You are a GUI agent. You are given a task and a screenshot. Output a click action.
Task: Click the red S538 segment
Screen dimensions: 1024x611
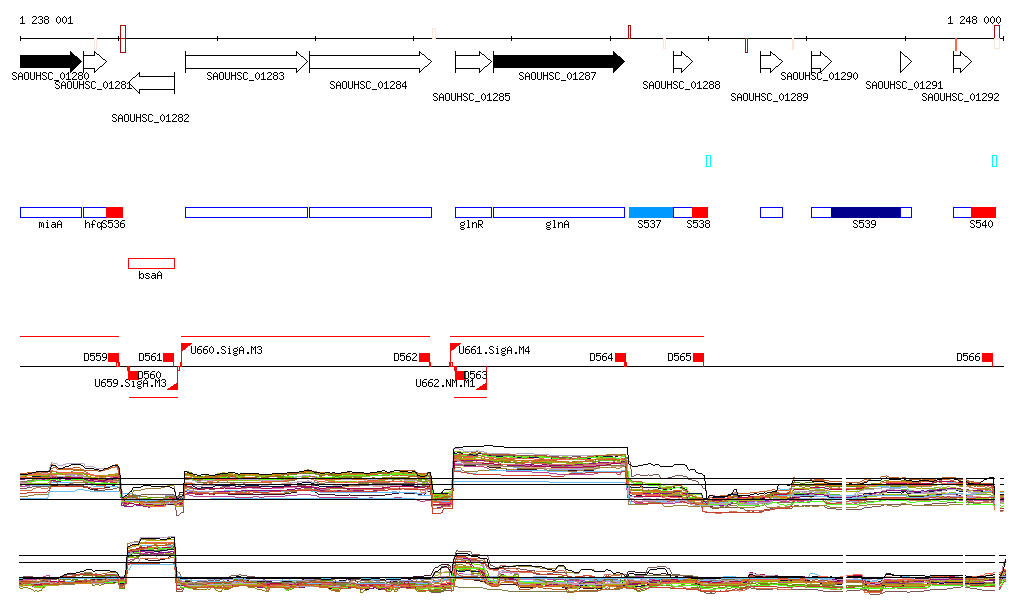click(700, 212)
